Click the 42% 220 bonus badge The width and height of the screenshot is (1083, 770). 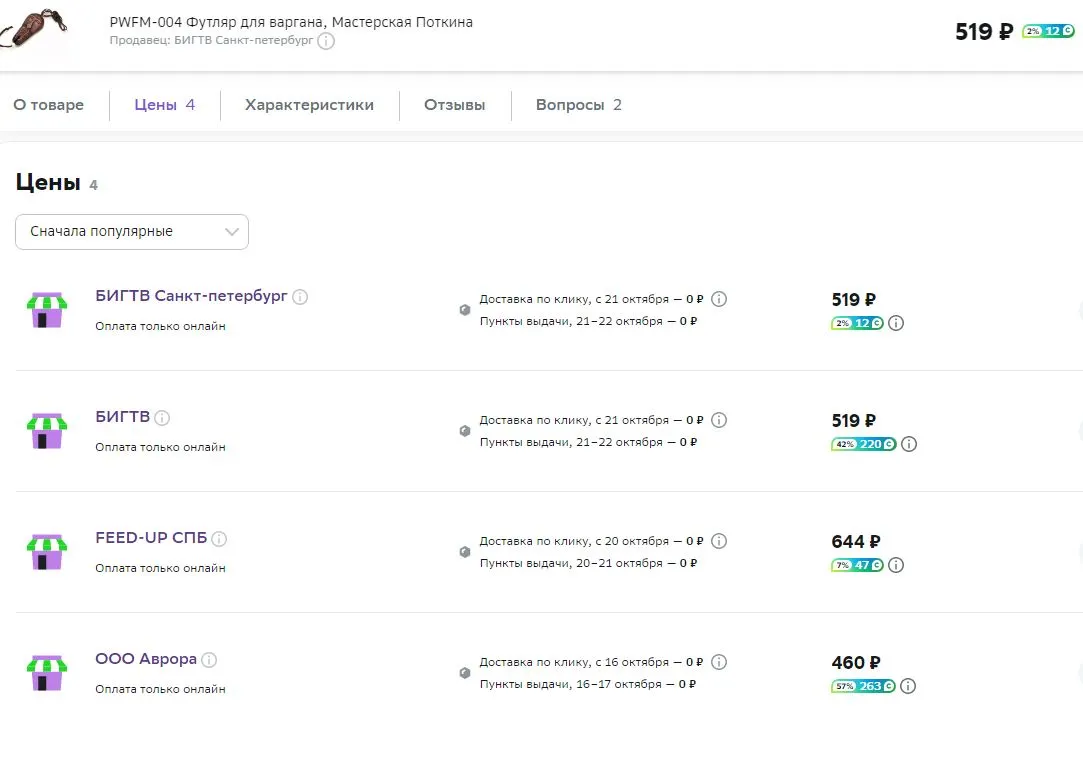[x=863, y=444]
